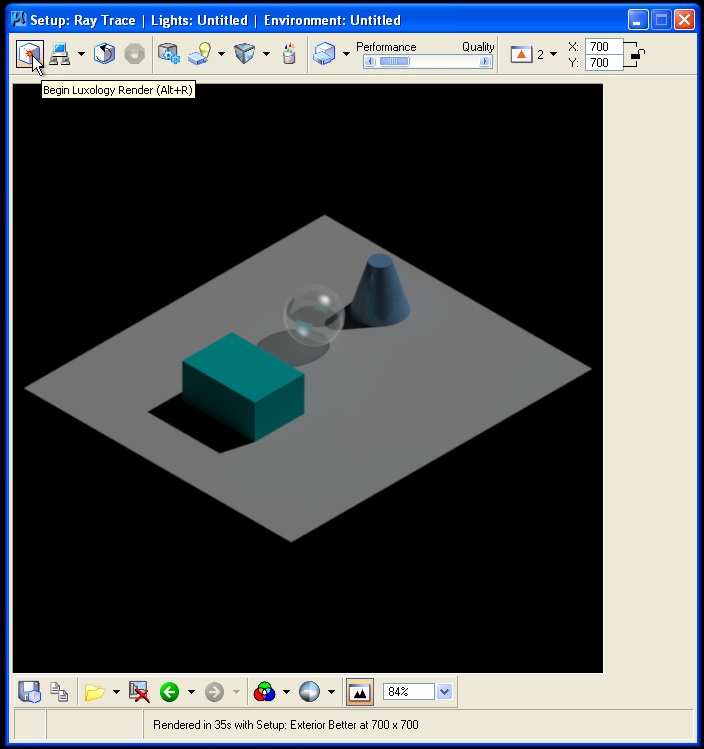Minimize the render dialog window
704x749 pixels.
tap(638, 20)
